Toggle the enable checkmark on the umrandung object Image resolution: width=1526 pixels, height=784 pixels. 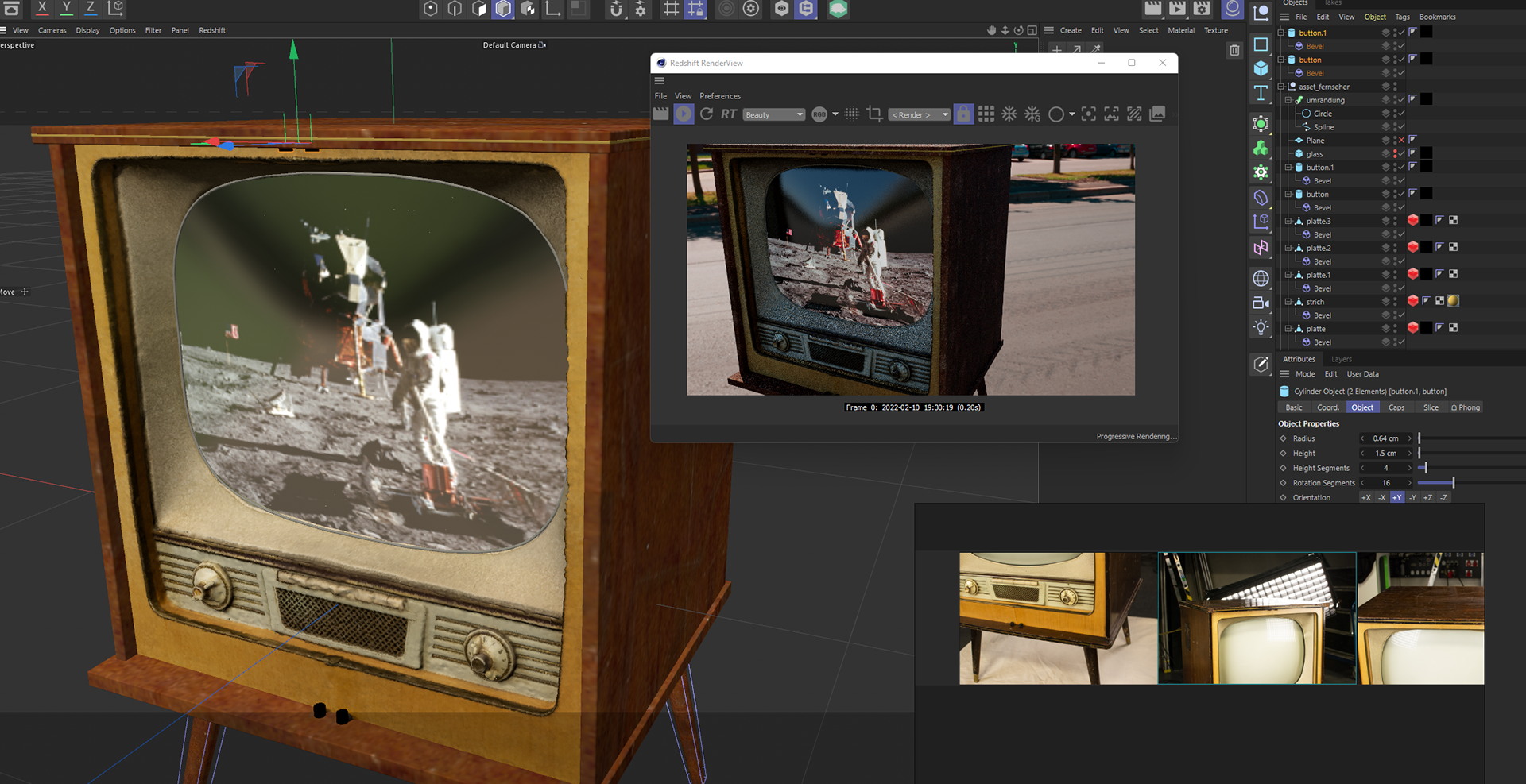point(1401,100)
